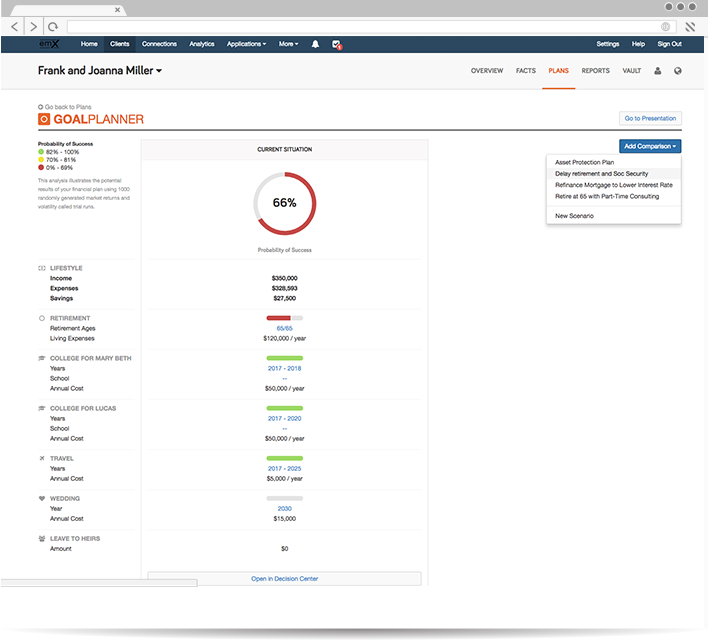
Task: Click the red retirement progress bar
Action: [284, 318]
